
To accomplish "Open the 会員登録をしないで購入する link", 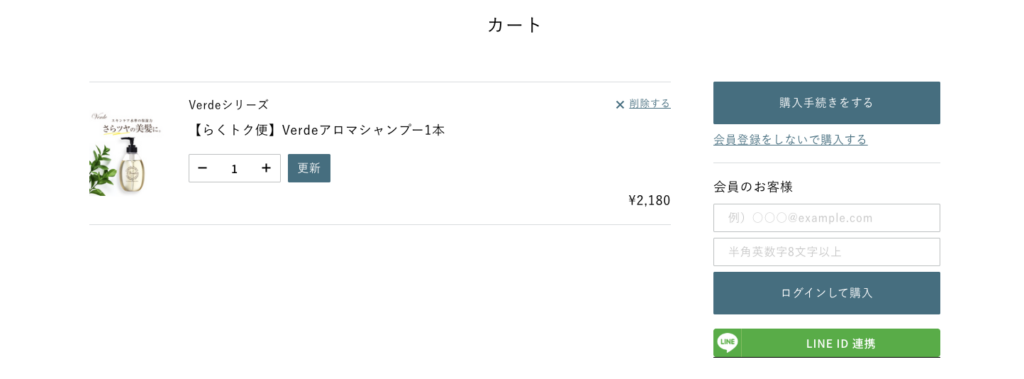I will [x=790, y=140].
